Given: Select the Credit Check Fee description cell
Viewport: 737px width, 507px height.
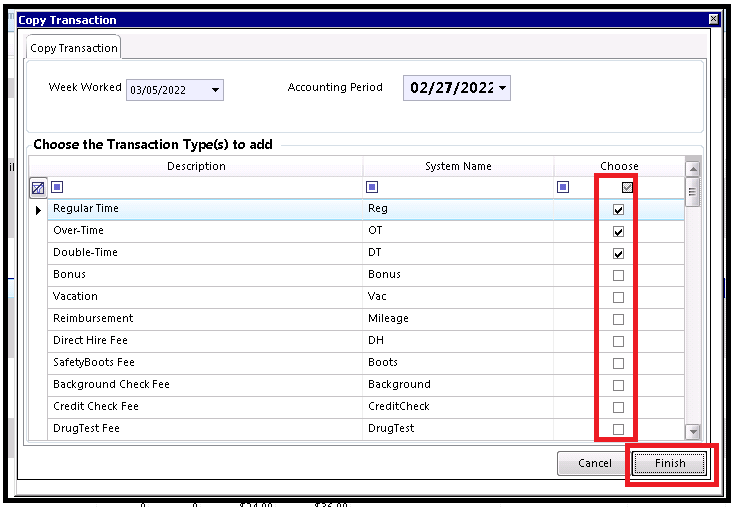Looking at the screenshot, I should pyautogui.click(x=205, y=407).
